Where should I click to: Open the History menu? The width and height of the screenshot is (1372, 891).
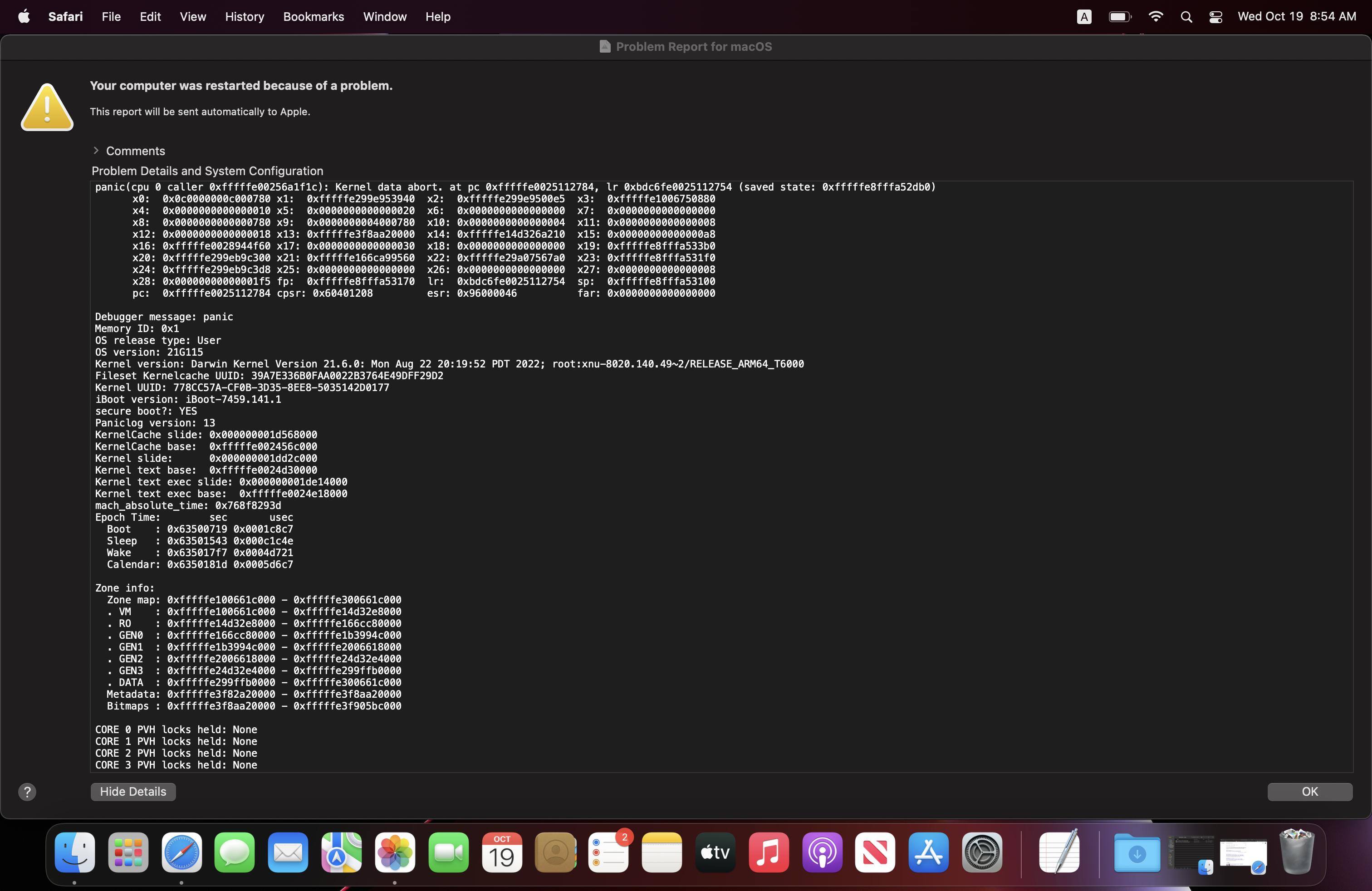(245, 17)
